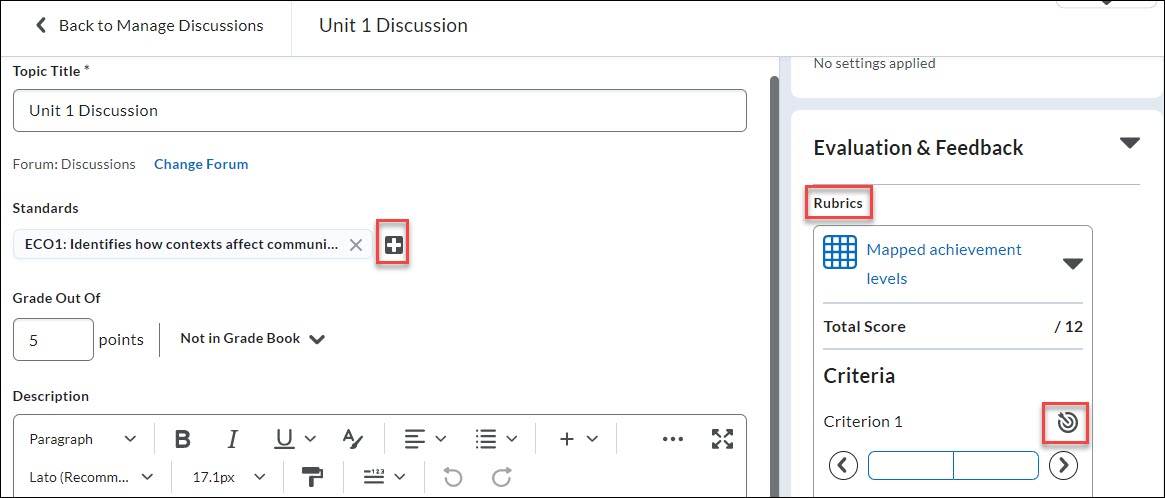
Task: Open the text color picker
Action: [353, 439]
